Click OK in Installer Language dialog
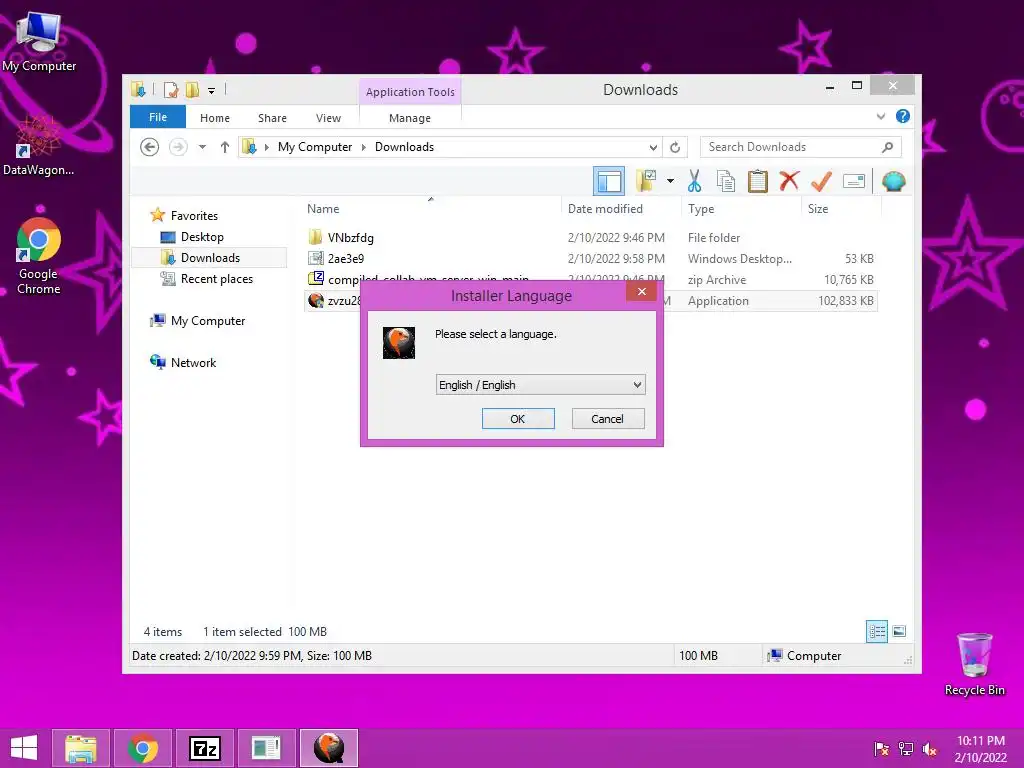1024x768 pixels. tap(518, 419)
